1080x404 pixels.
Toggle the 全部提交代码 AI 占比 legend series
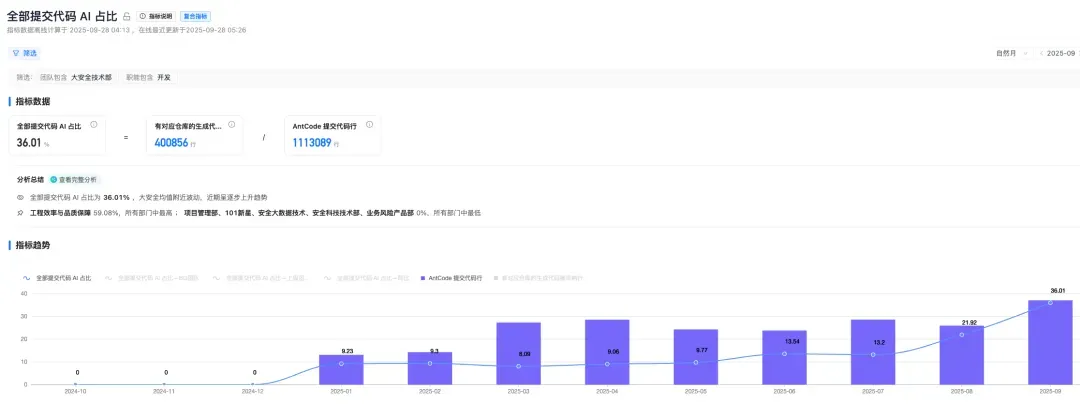click(56, 278)
